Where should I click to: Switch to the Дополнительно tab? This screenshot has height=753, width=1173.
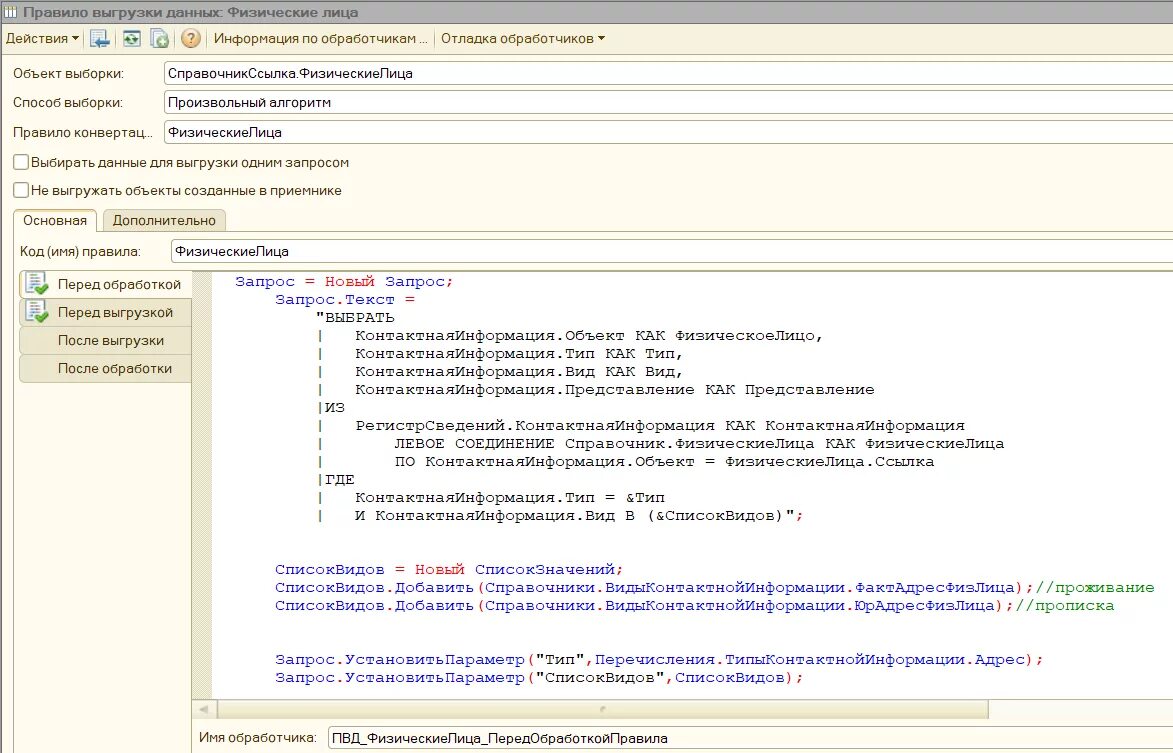(164, 221)
